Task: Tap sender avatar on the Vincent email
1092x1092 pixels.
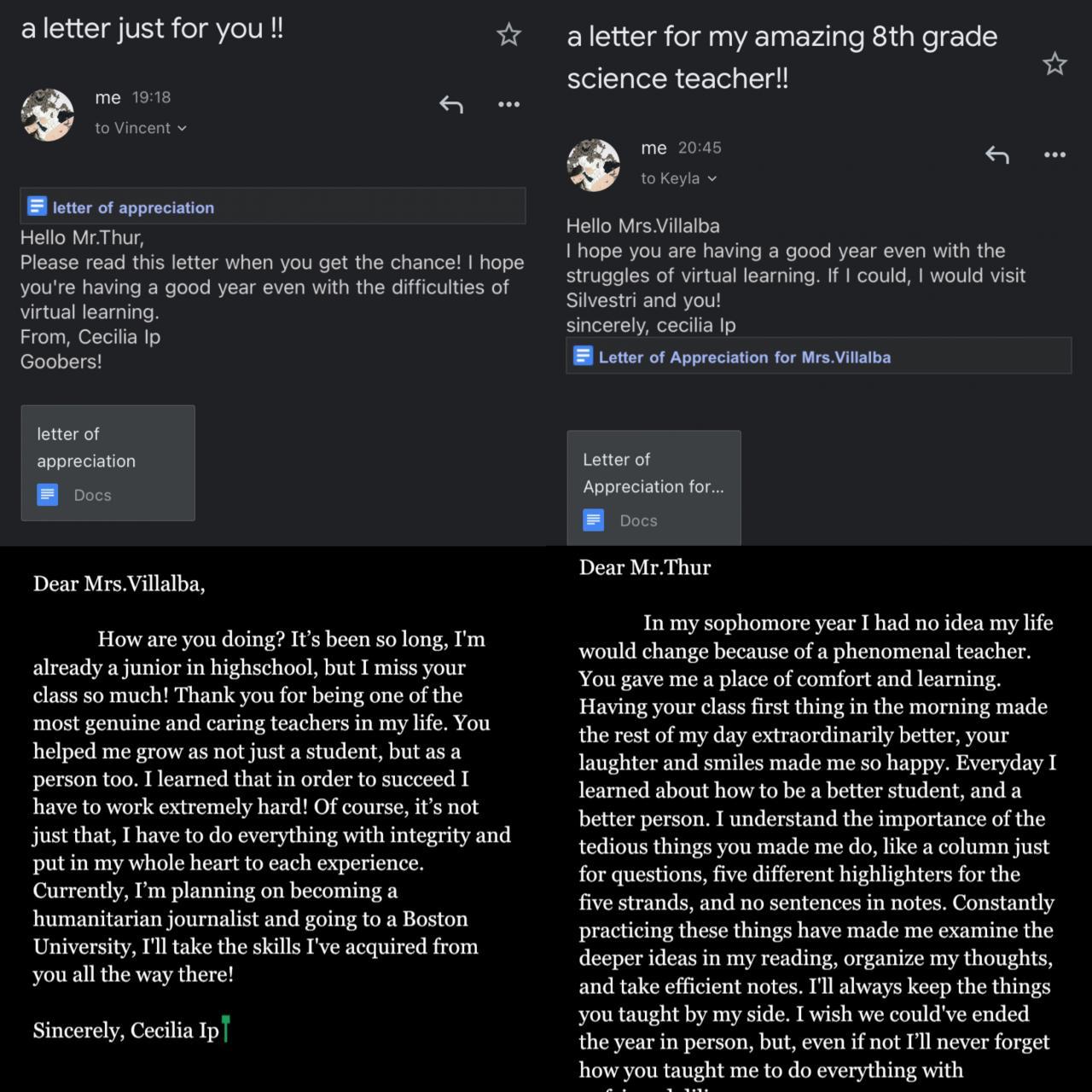Action: tap(48, 114)
